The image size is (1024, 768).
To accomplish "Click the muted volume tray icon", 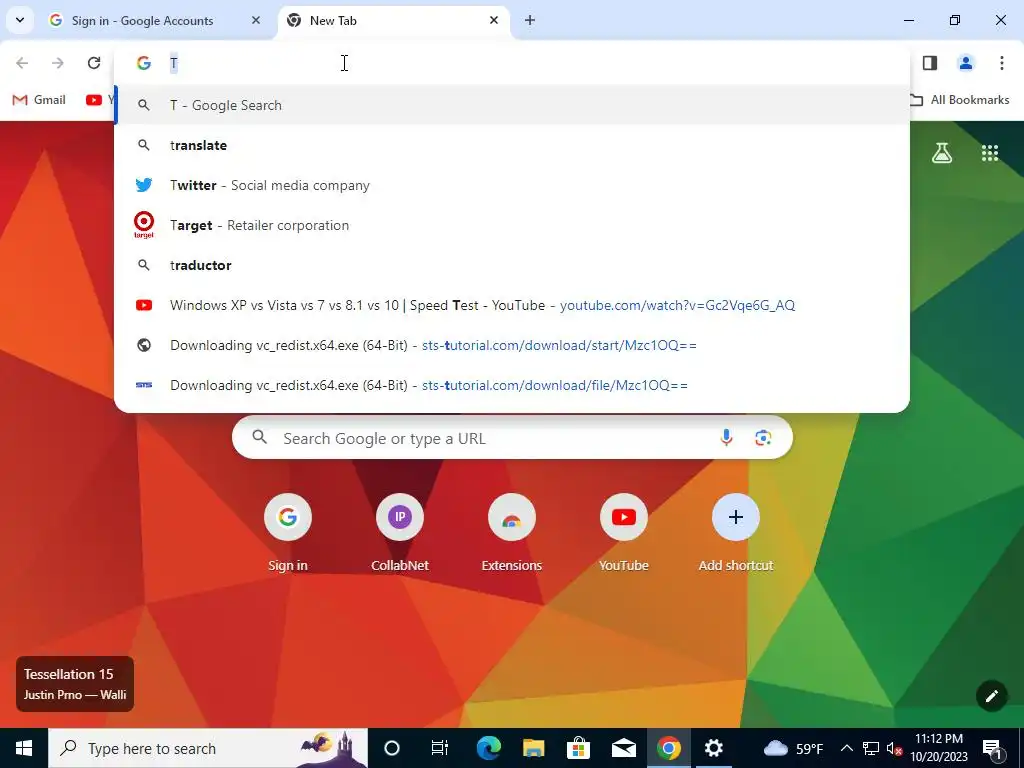I will click(x=894, y=749).
